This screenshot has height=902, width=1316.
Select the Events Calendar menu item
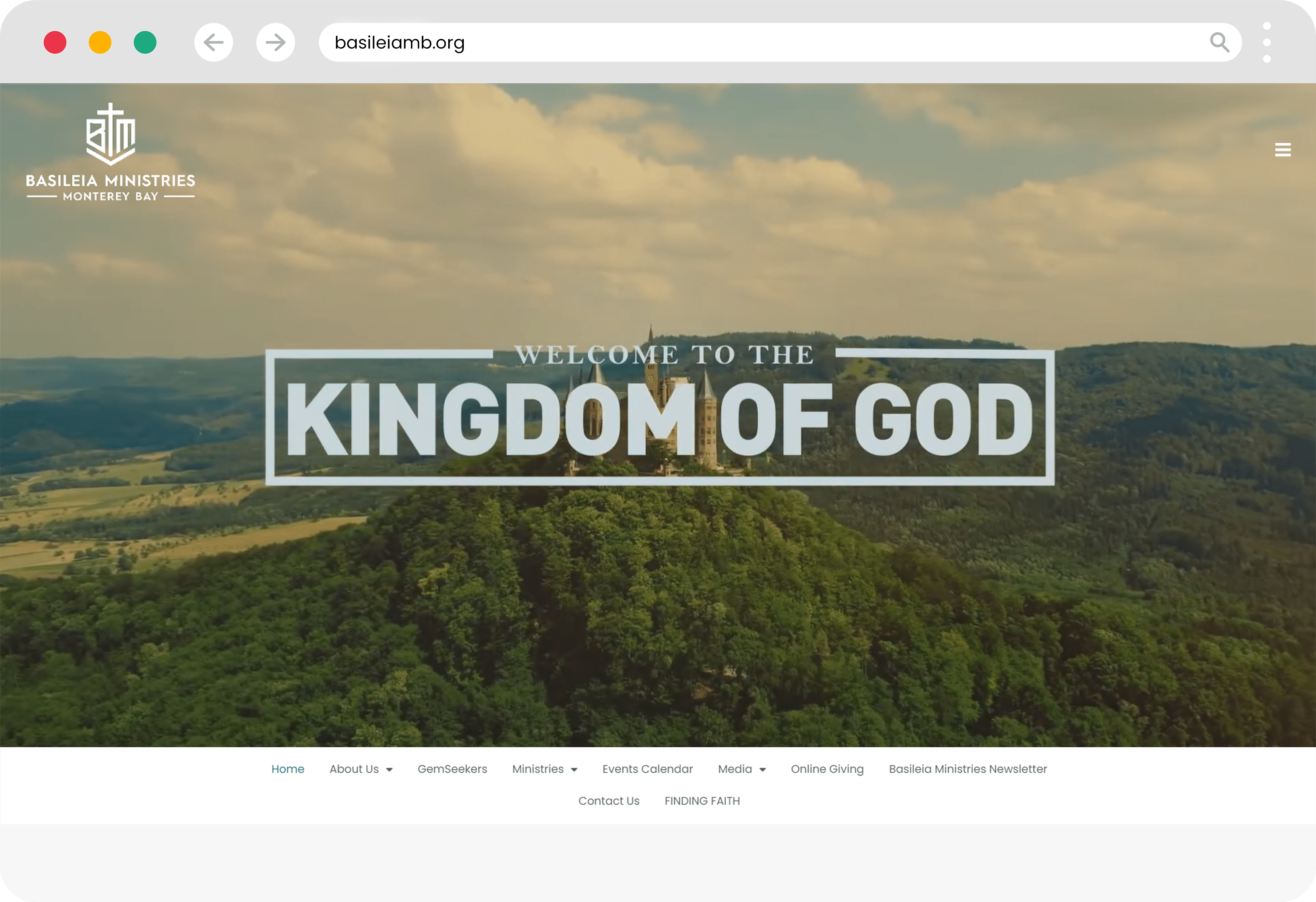coord(647,769)
